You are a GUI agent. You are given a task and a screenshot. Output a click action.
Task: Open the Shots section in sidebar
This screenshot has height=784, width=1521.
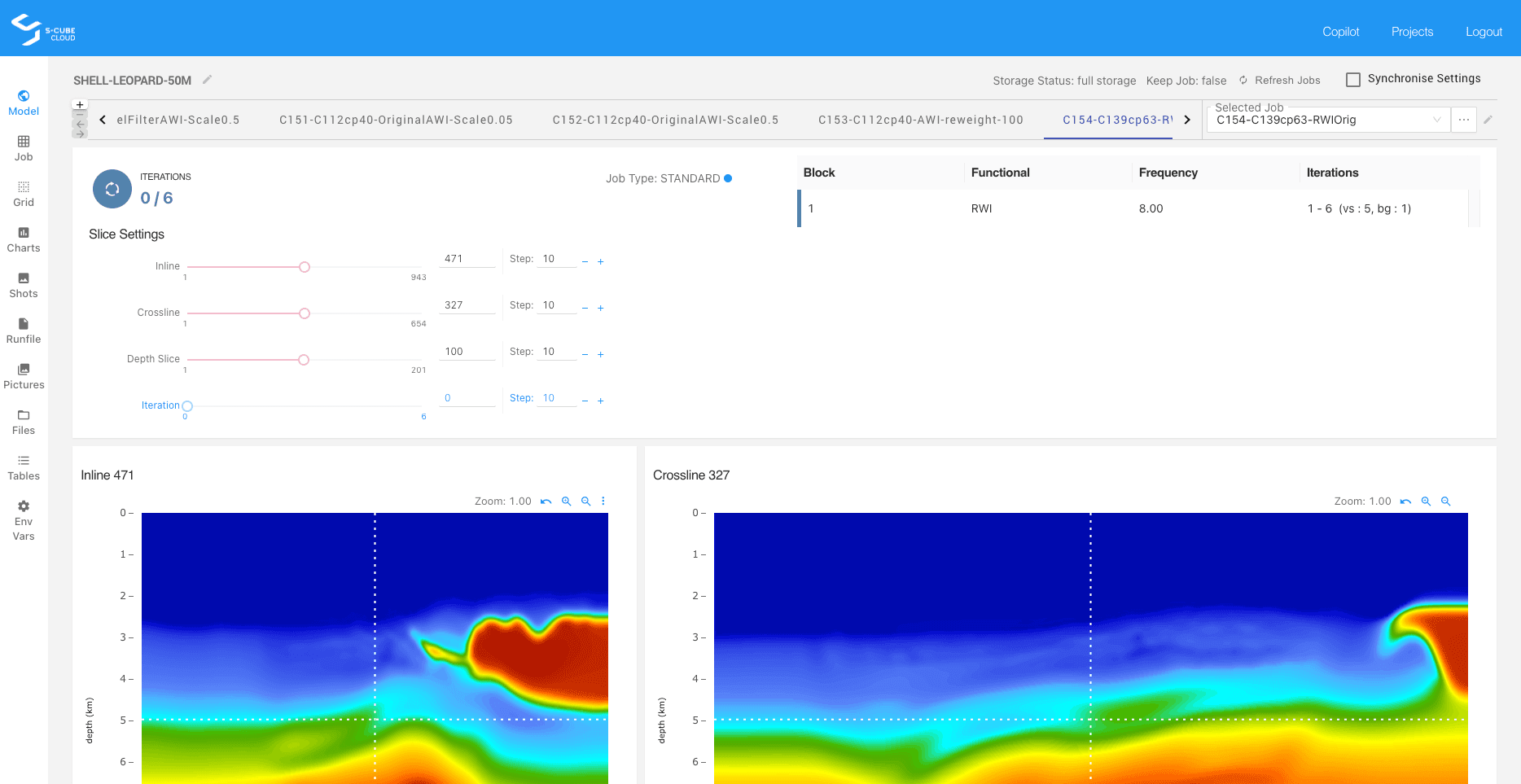(x=24, y=286)
